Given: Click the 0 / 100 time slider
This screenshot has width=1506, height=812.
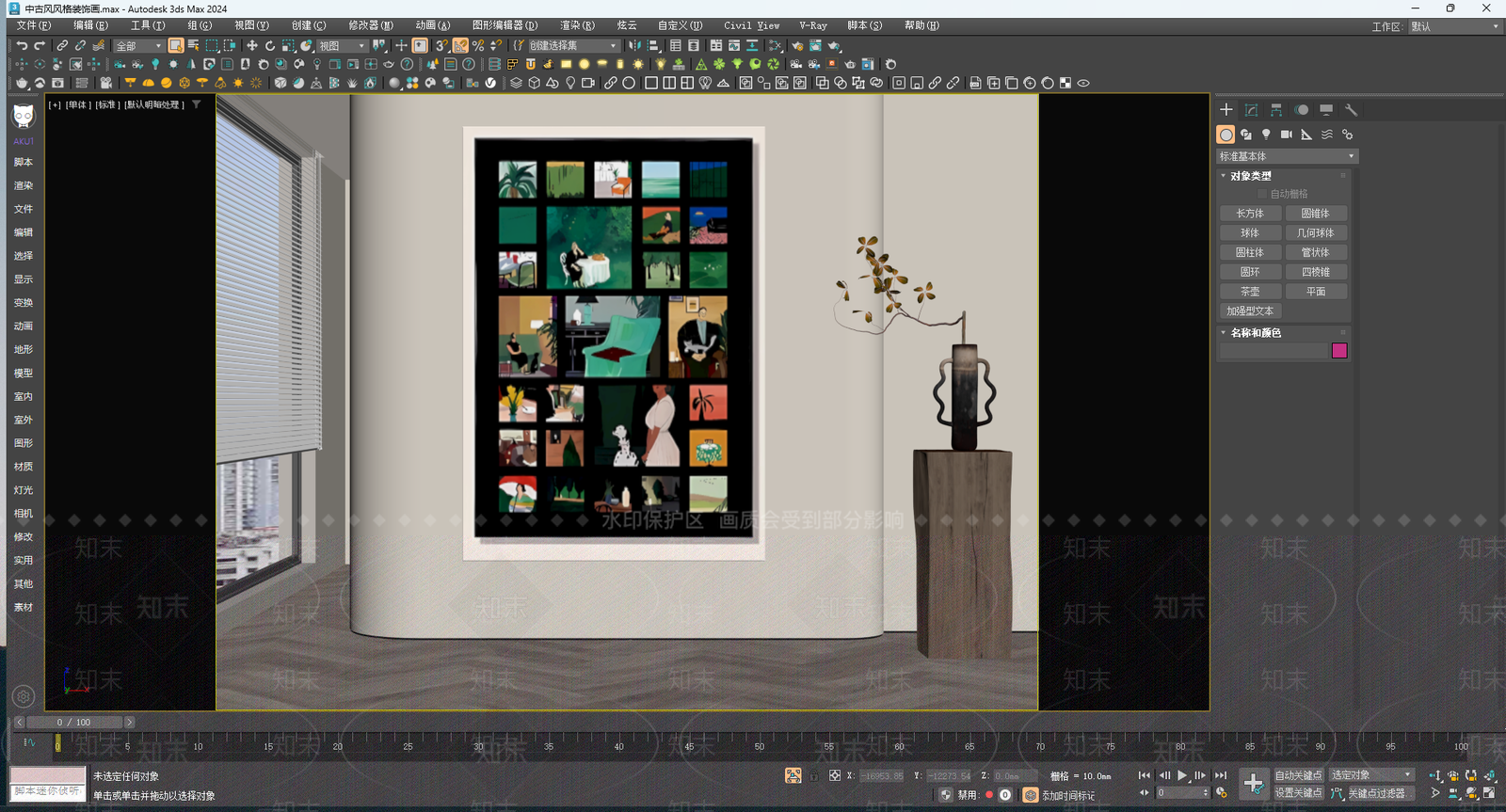Looking at the screenshot, I should click(74, 723).
